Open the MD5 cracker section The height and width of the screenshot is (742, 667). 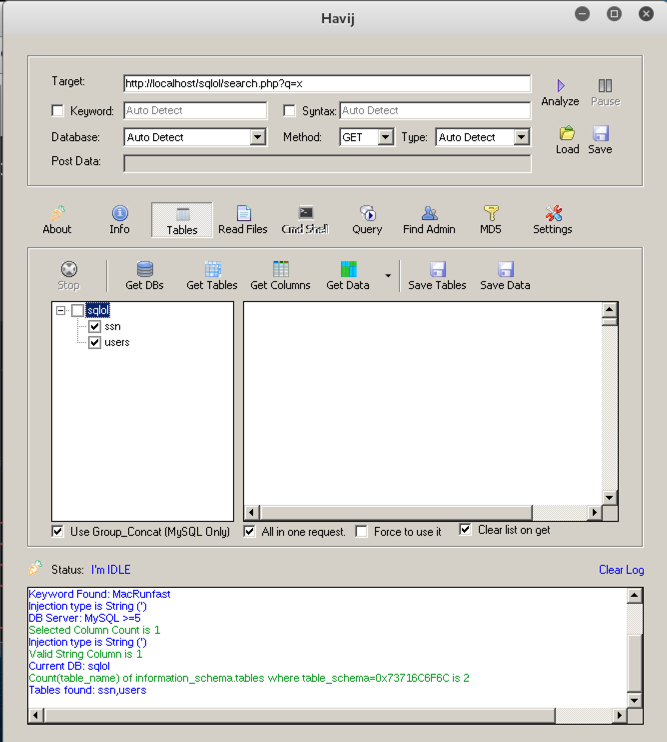[x=491, y=220]
